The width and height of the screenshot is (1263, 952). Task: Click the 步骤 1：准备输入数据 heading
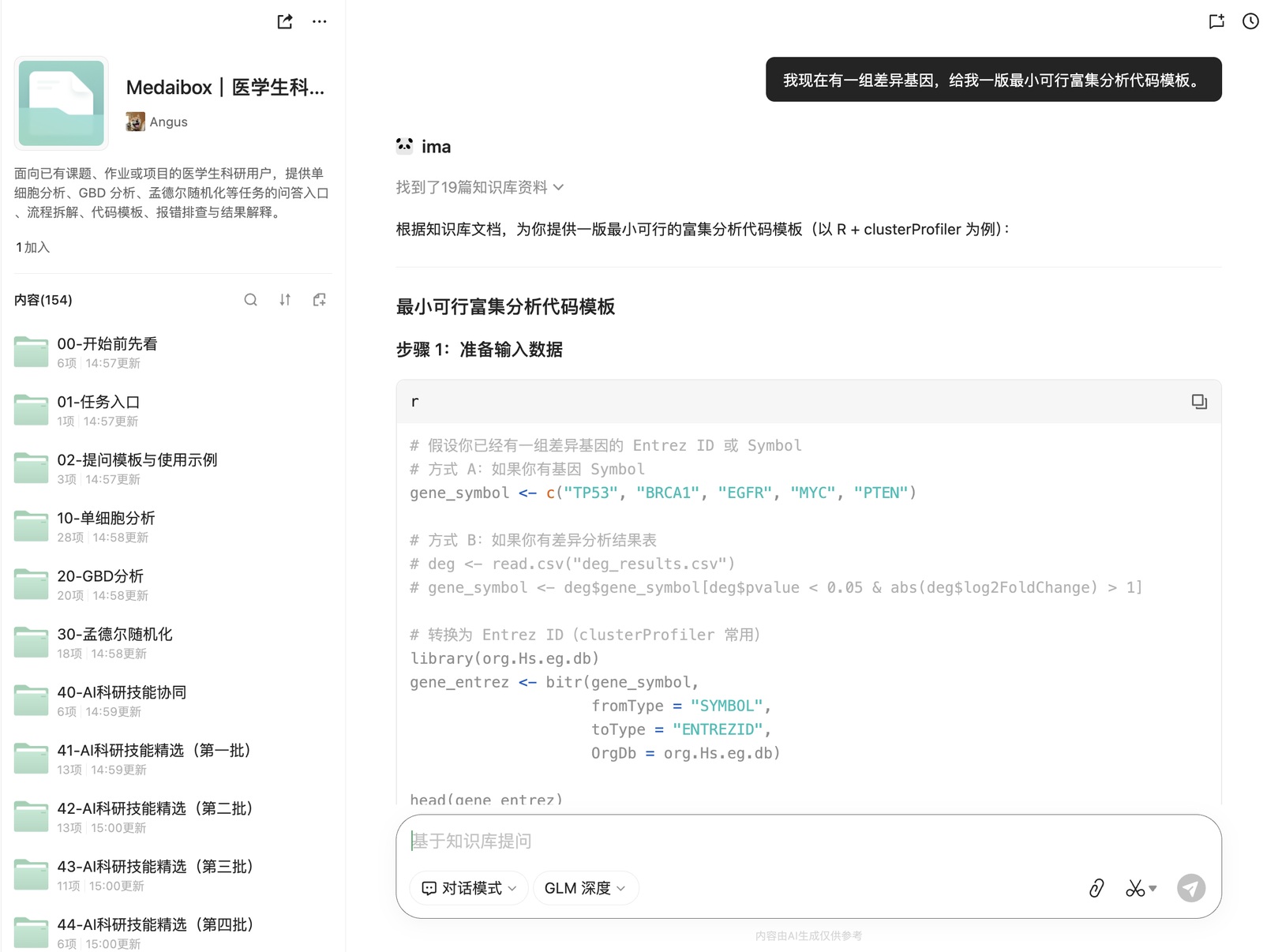[479, 350]
